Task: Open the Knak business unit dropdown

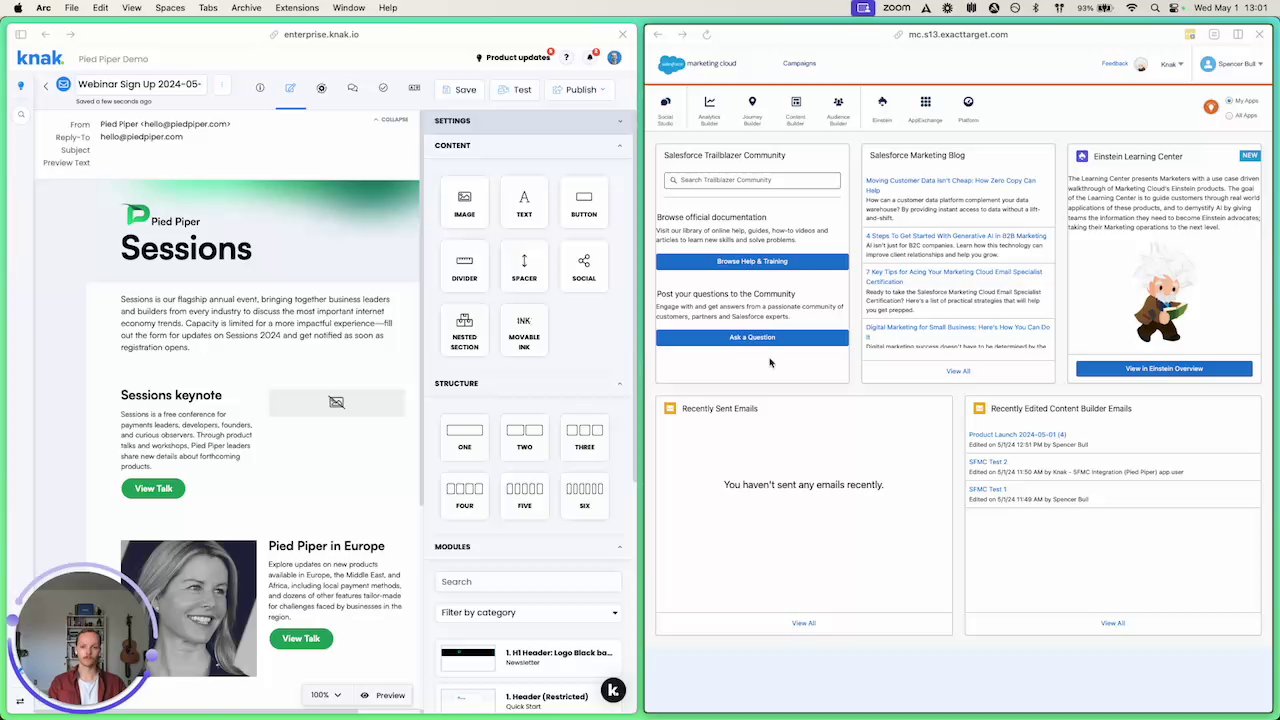Action: pyautogui.click(x=1172, y=64)
